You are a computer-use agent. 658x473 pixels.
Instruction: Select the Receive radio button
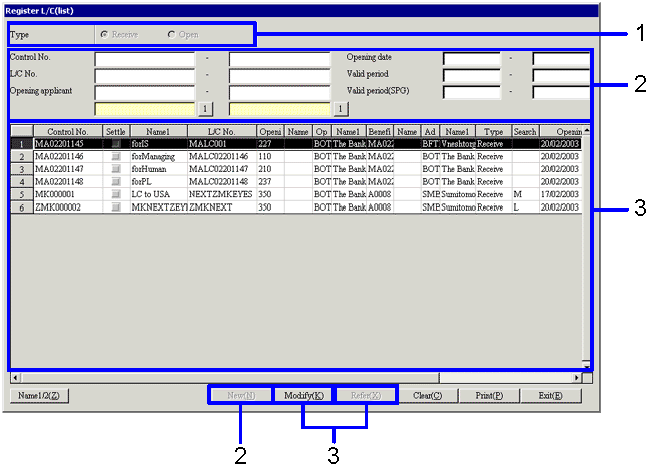tap(103, 35)
